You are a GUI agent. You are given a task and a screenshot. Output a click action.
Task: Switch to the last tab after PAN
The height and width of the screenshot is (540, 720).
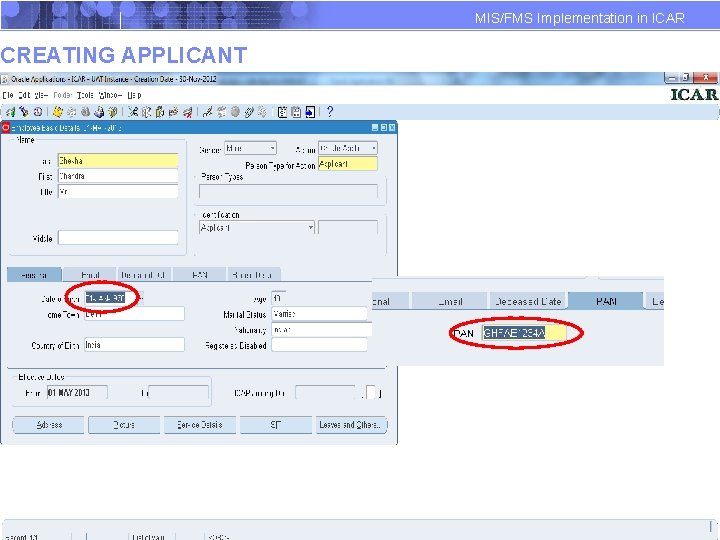click(x=253, y=275)
